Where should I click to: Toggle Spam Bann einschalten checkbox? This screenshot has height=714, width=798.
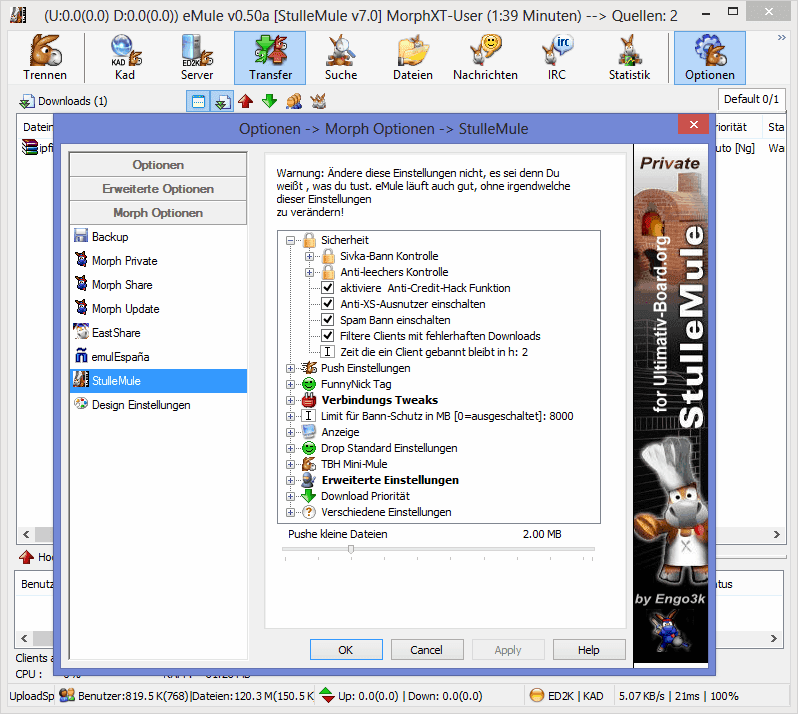tap(328, 320)
